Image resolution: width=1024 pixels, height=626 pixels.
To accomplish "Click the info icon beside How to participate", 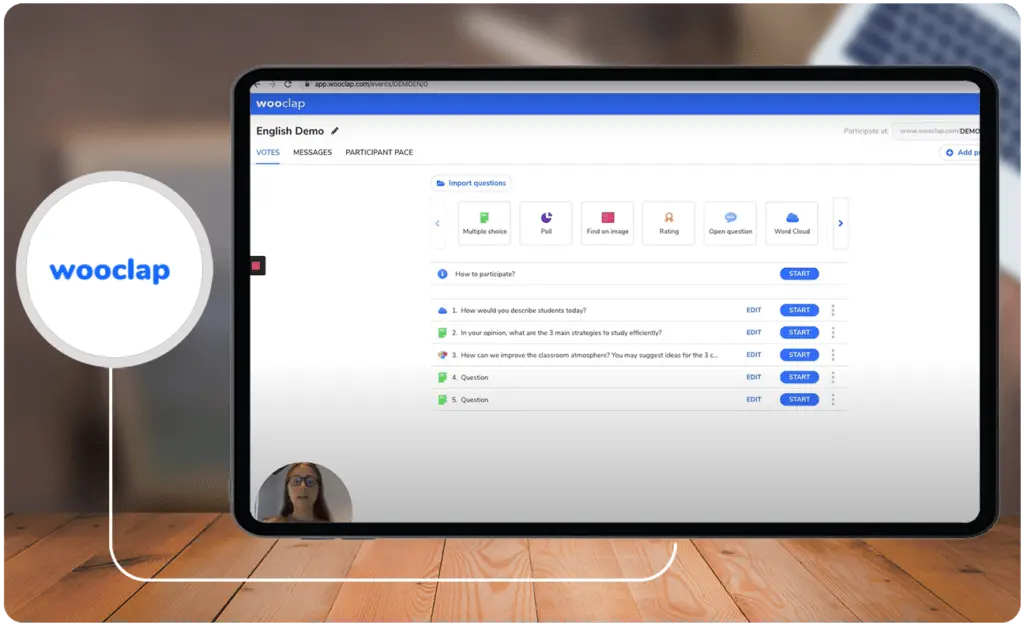I will [442, 274].
